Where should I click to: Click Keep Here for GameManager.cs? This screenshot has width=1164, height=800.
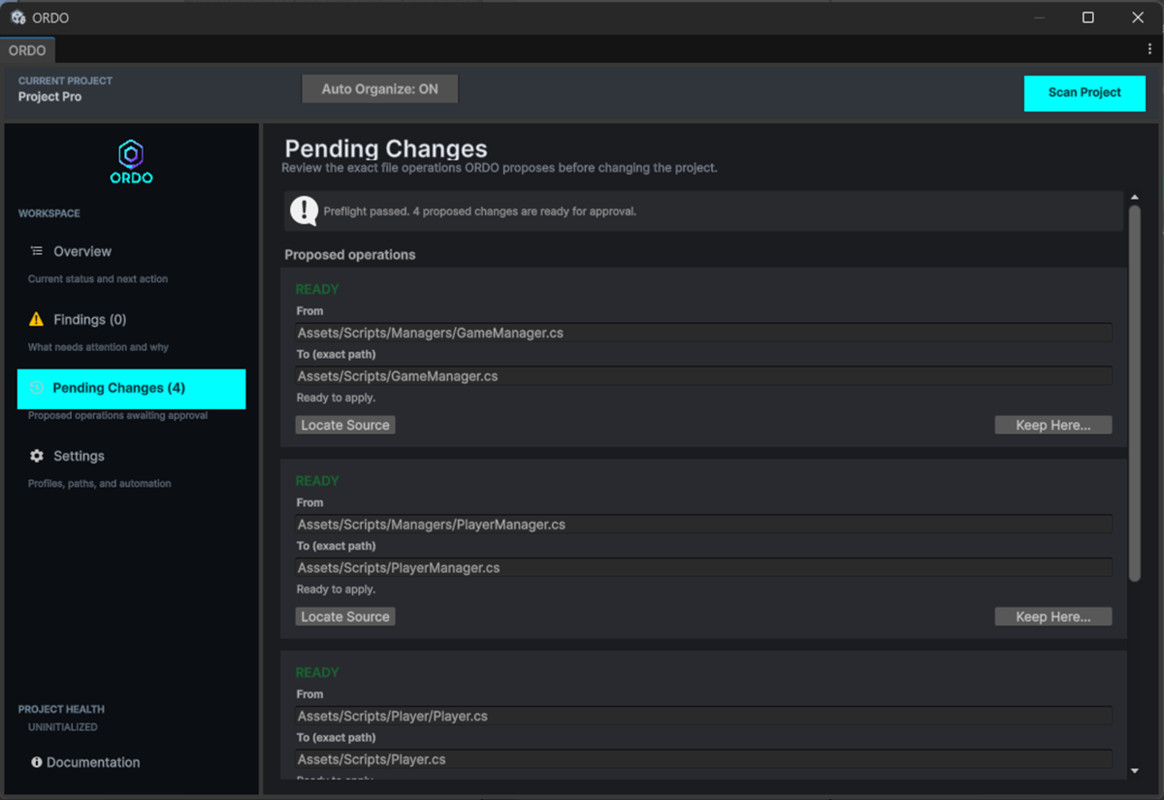coord(1053,424)
